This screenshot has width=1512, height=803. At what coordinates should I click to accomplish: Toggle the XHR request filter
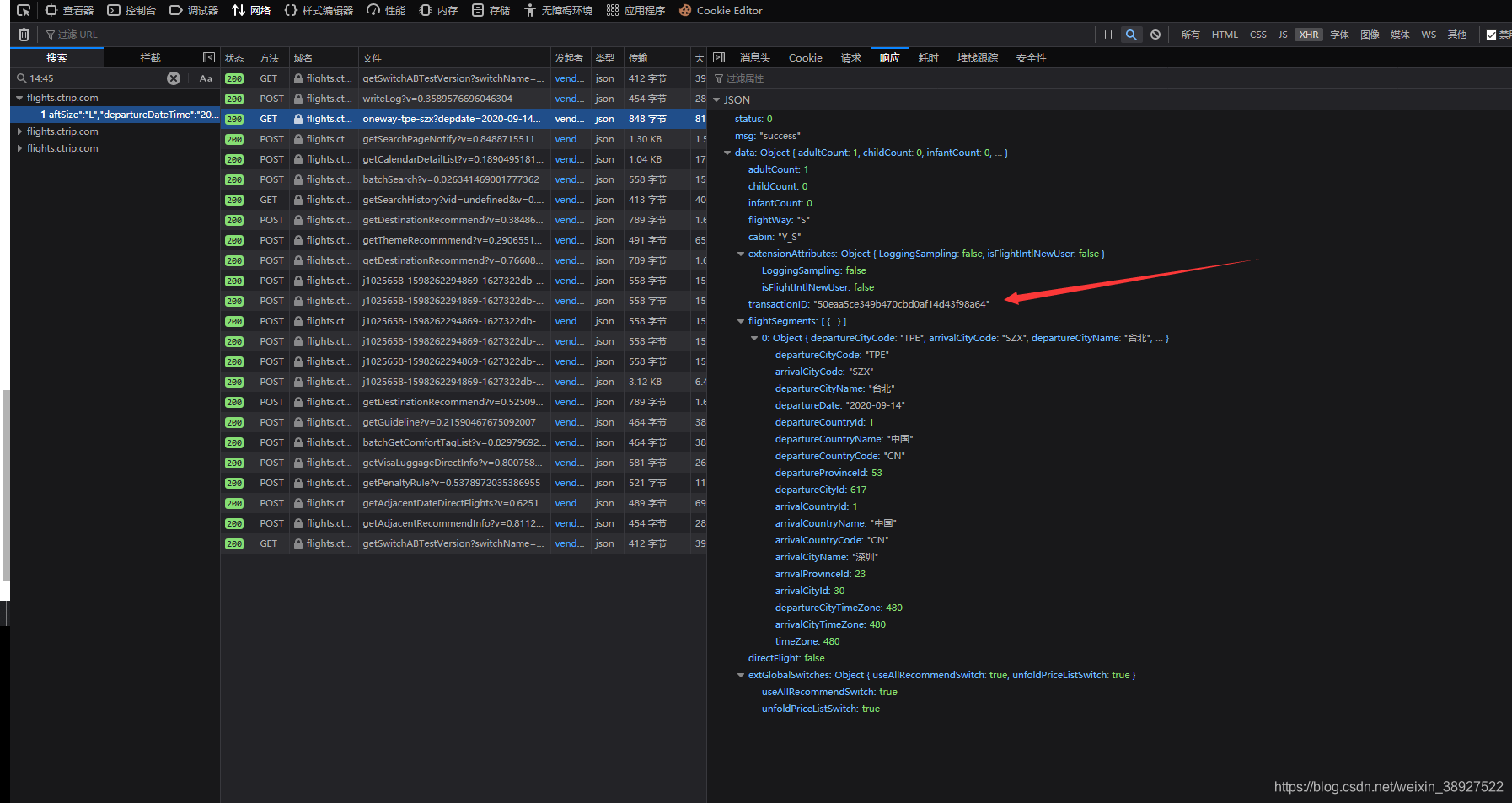point(1309,35)
